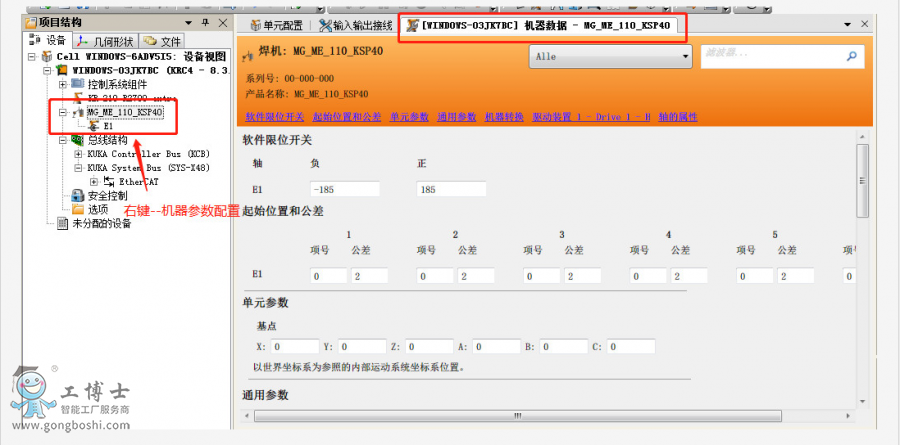Click the vertical scrollbar down arrow

click(862, 401)
